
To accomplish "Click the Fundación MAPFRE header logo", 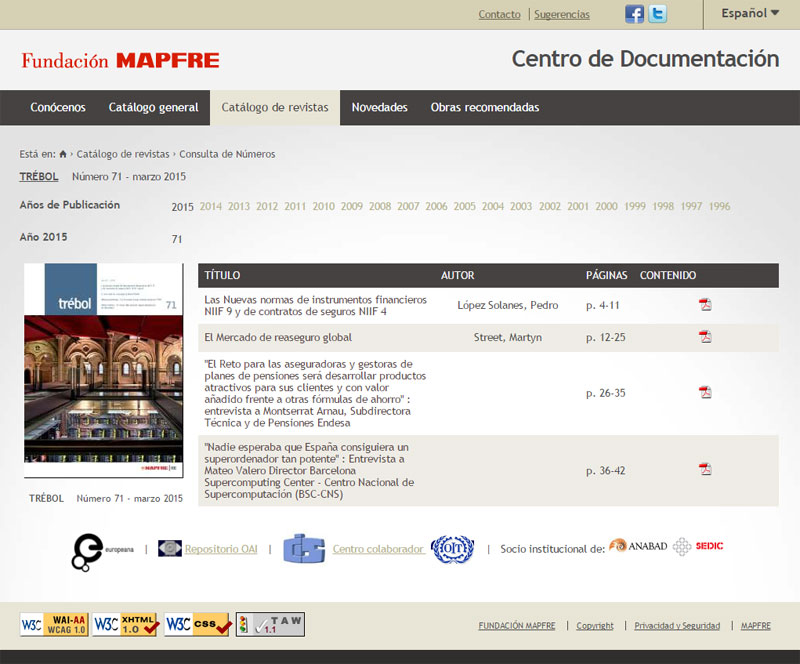I will pos(120,60).
